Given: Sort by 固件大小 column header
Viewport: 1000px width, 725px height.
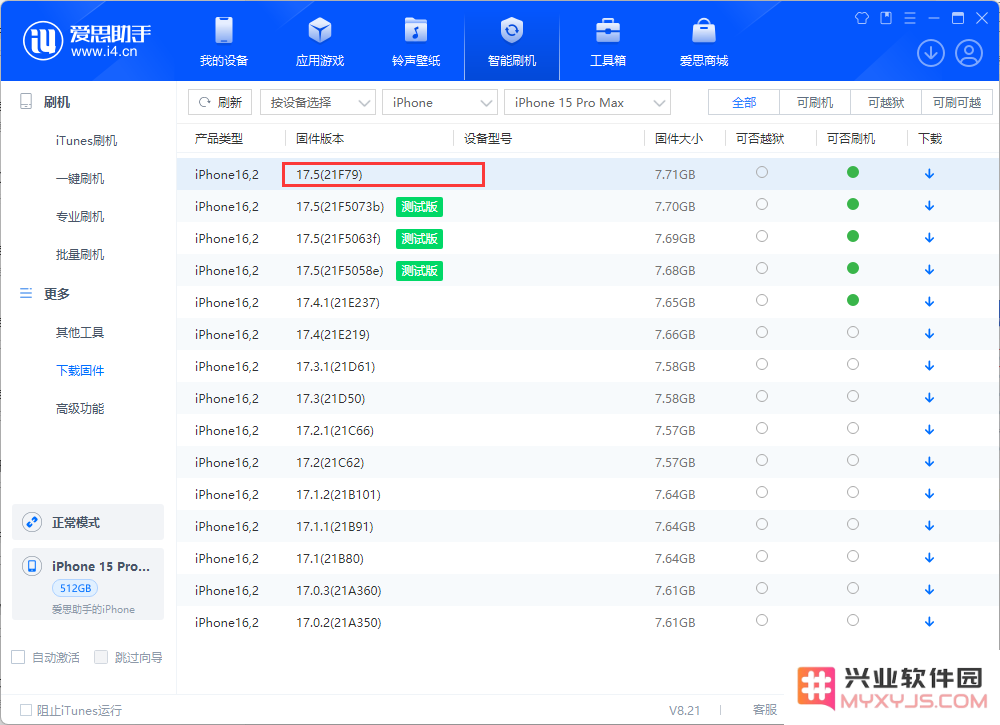Looking at the screenshot, I should click(x=679, y=138).
